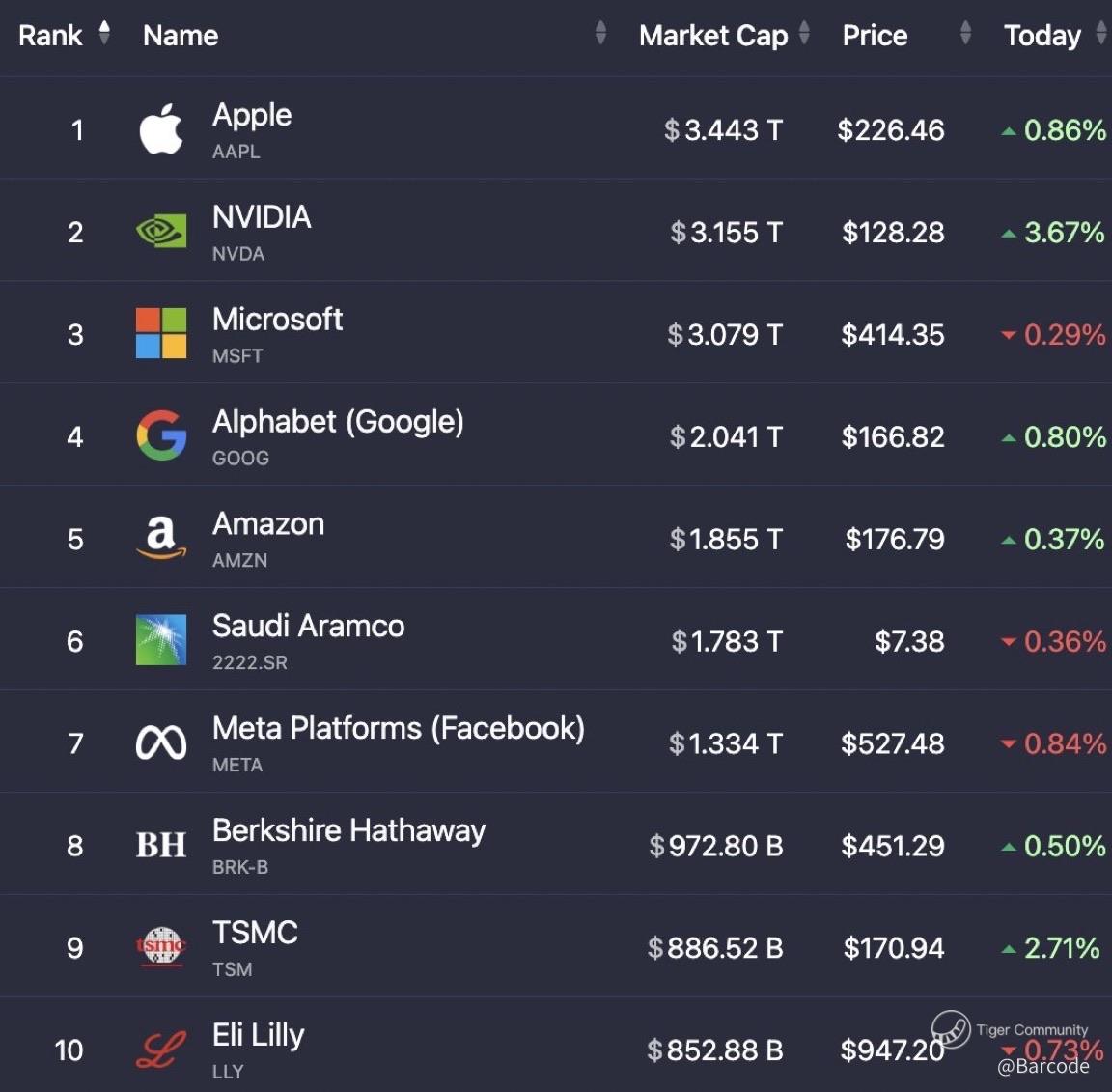The image size is (1112, 1092).
Task: Click the Berkshire Hathaway BH logo
Action: tap(161, 846)
